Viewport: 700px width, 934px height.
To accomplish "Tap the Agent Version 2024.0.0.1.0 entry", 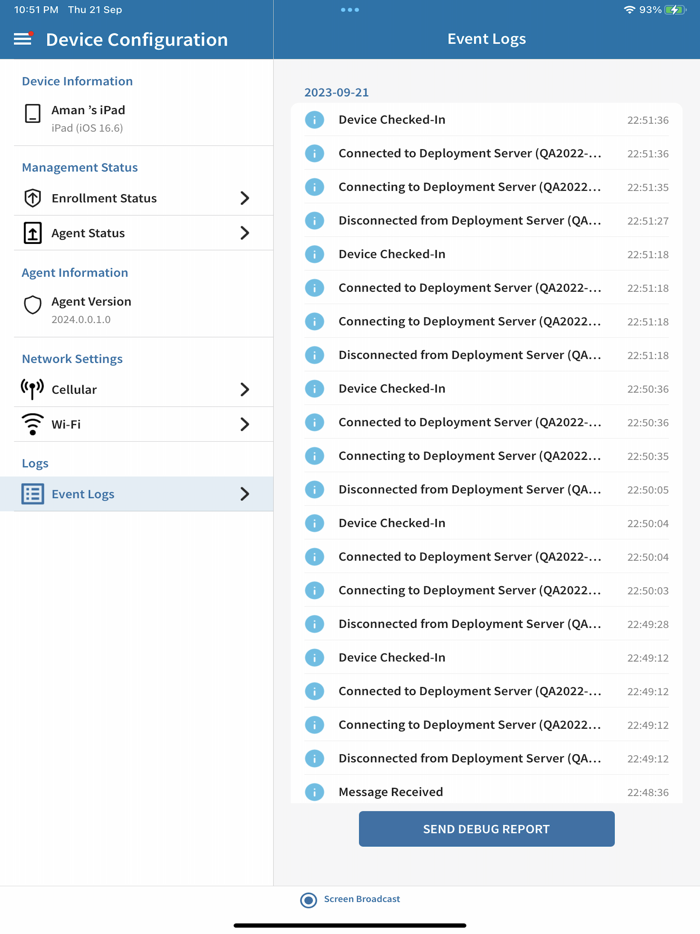I will coord(137,310).
